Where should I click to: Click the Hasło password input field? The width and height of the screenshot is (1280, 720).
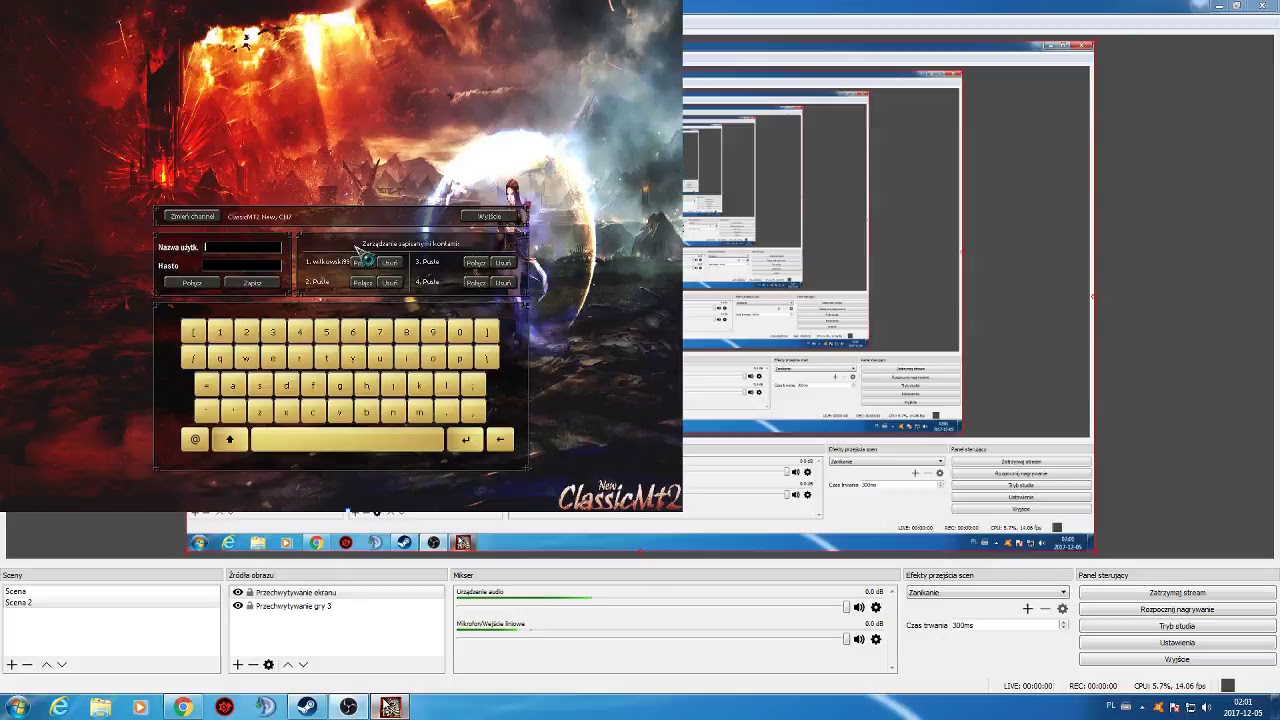pyautogui.click(x=242, y=265)
